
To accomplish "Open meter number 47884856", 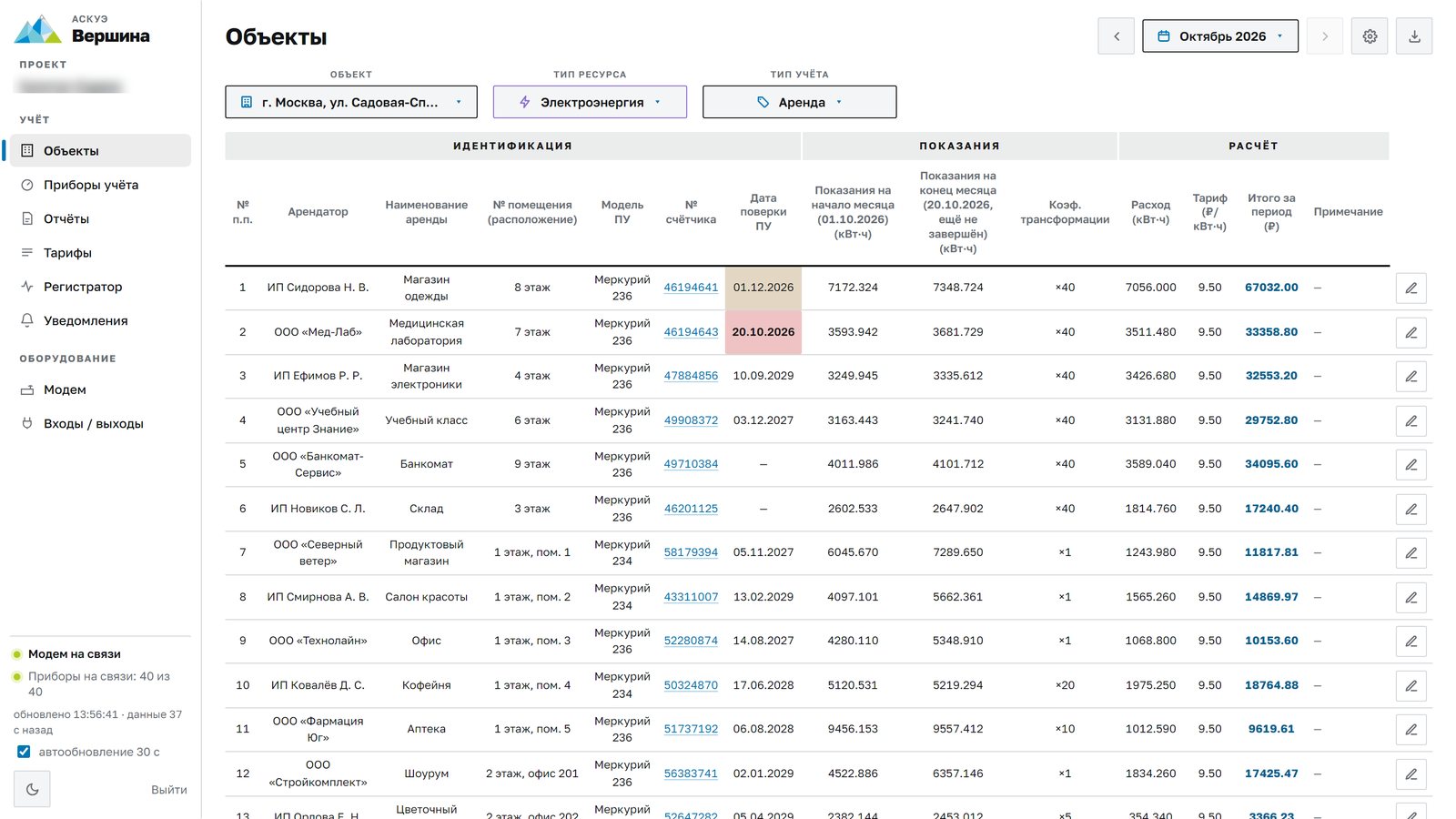I will coord(691,376).
